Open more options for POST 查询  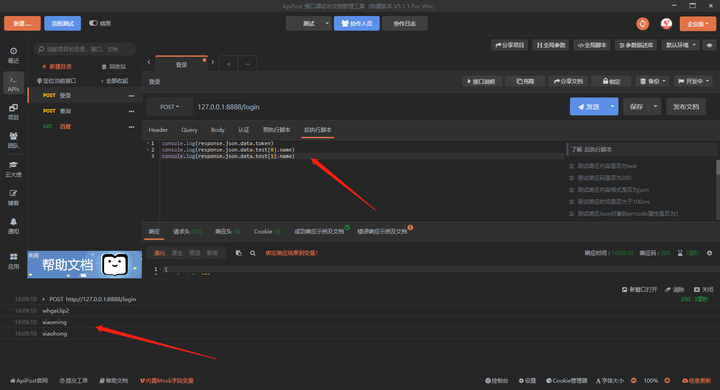tap(131, 111)
